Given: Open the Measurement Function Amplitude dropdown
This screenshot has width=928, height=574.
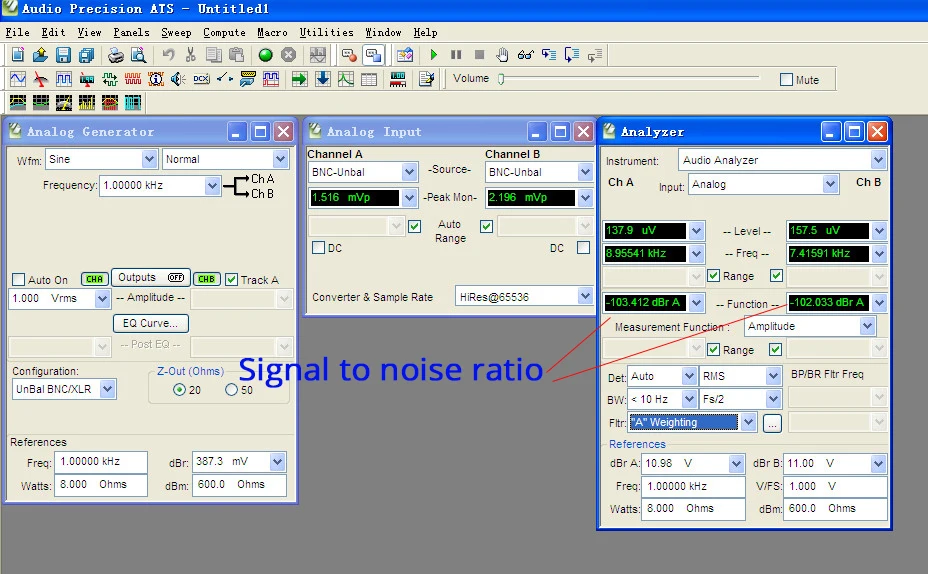Looking at the screenshot, I should (867, 326).
